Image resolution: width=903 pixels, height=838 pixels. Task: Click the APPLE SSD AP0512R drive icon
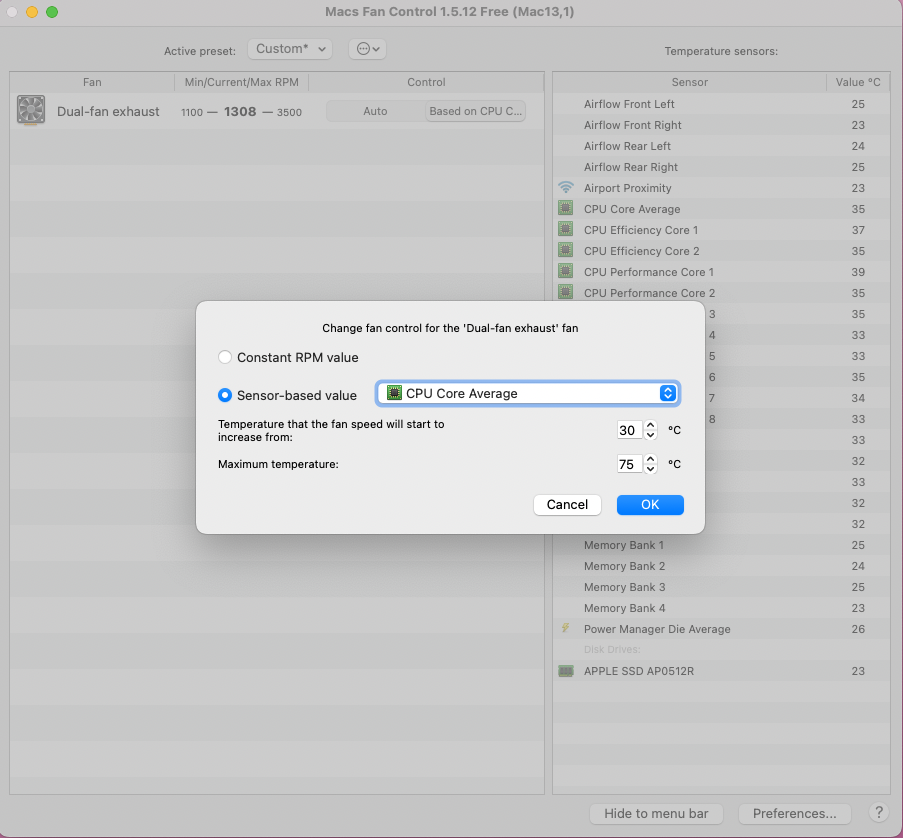pyautogui.click(x=566, y=671)
